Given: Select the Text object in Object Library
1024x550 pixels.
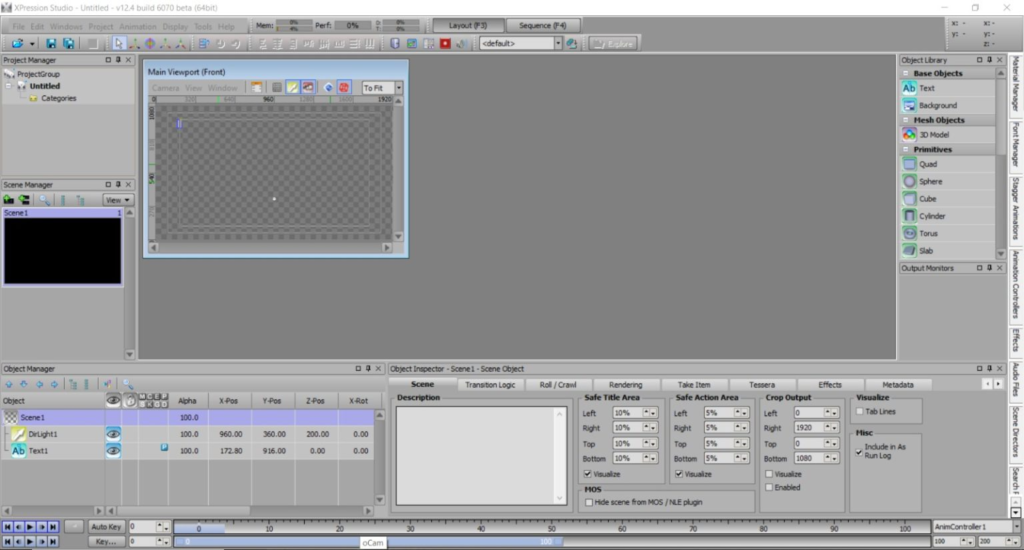Looking at the screenshot, I should click(x=926, y=88).
